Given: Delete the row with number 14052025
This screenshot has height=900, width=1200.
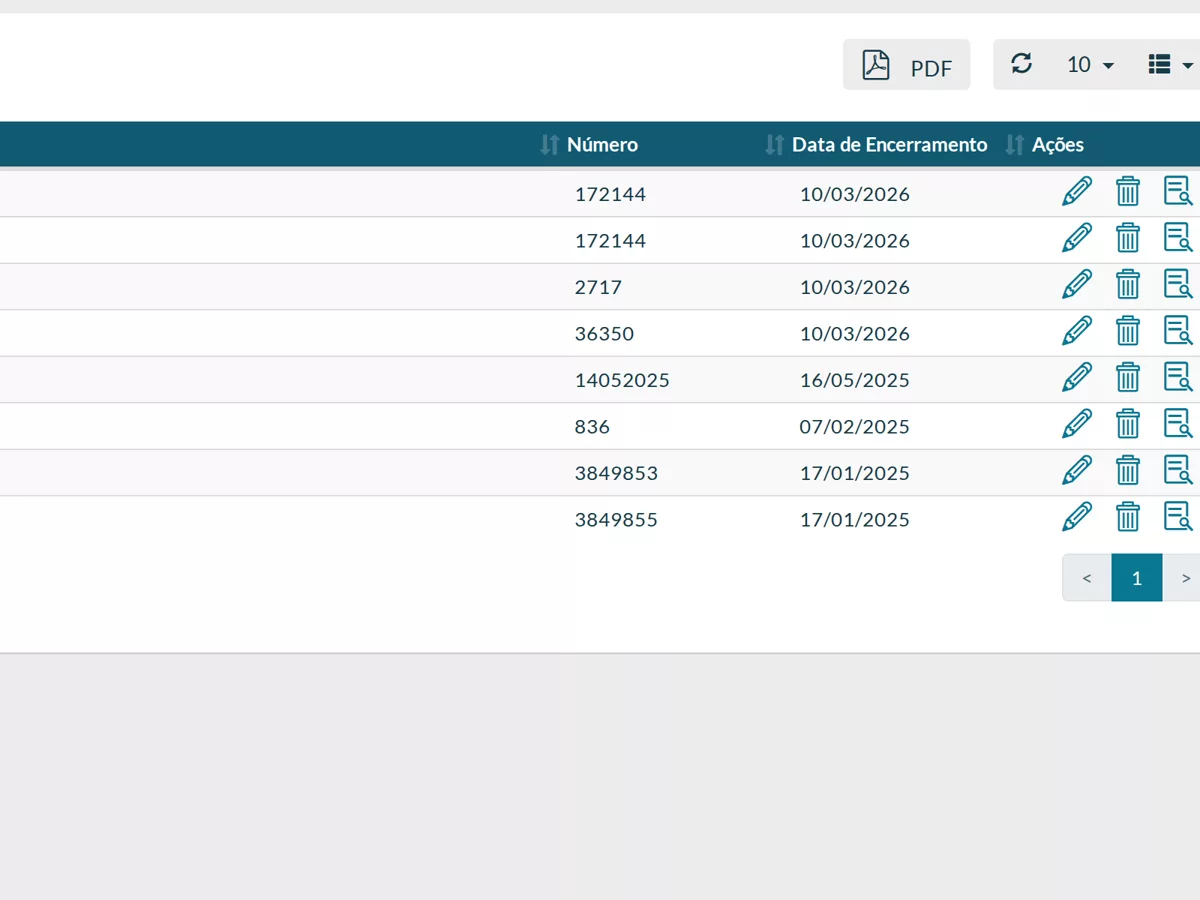Looking at the screenshot, I should (1128, 377).
